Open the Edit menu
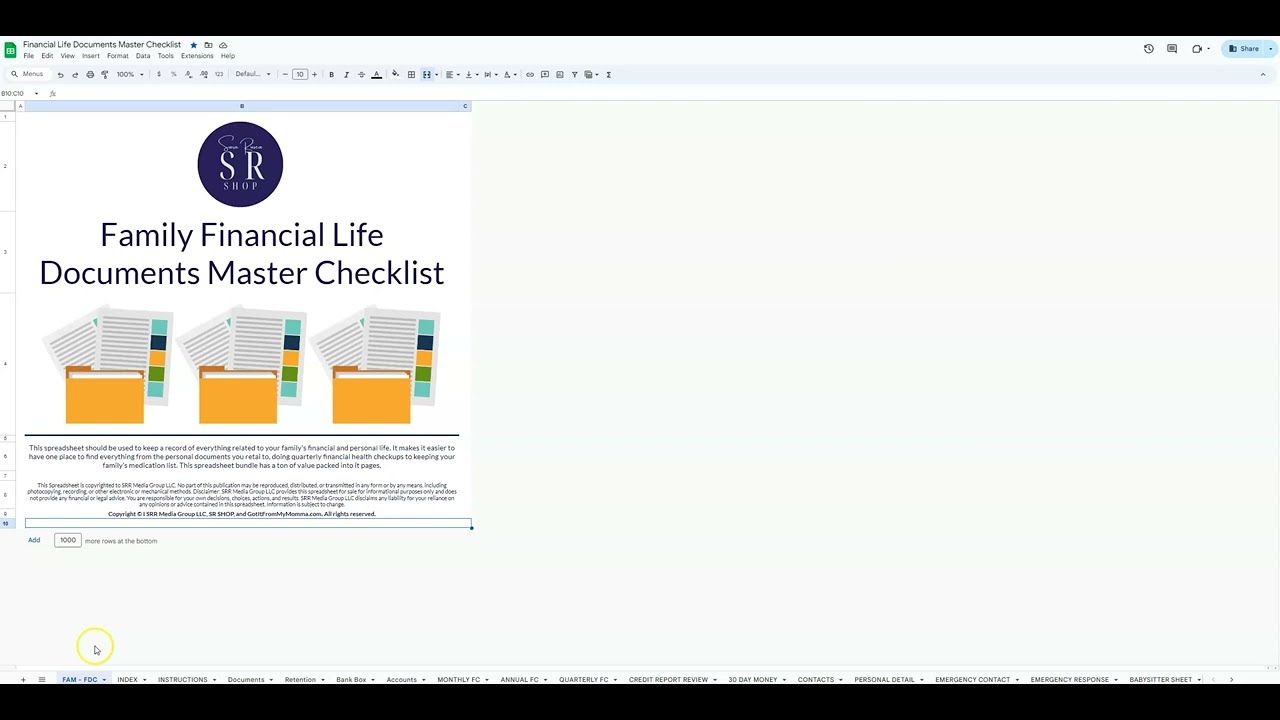Screen dimensions: 1280x720 pos(47,56)
